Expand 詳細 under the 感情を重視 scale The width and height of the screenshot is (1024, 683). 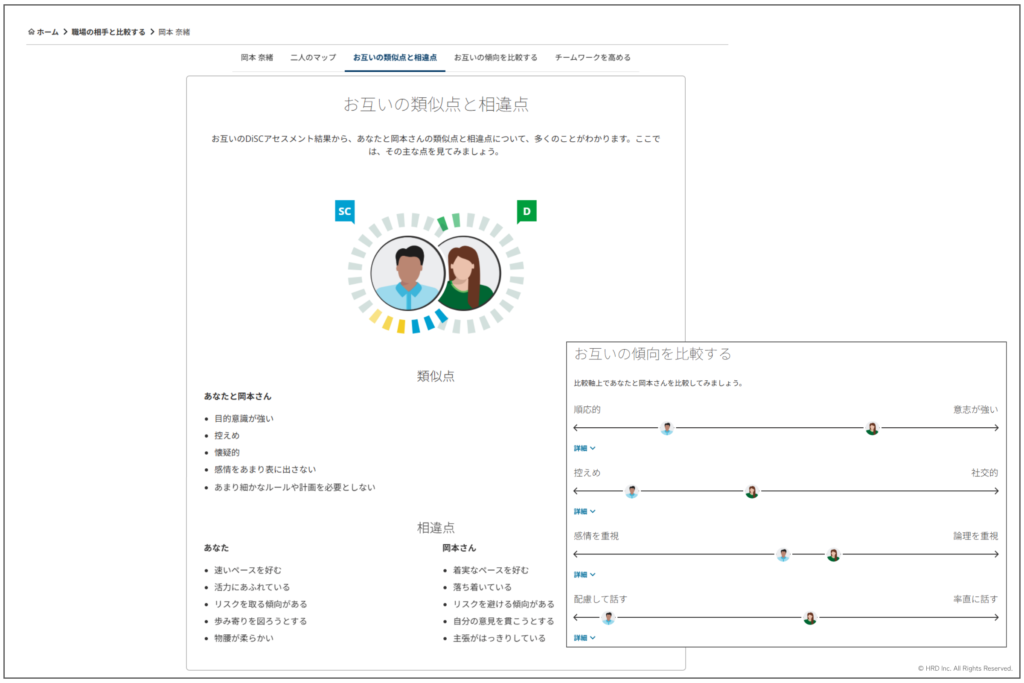click(x=584, y=574)
